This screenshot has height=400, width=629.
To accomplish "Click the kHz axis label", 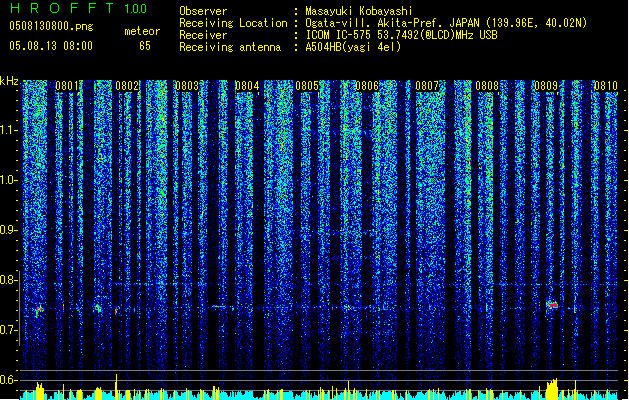I will click(x=9, y=81).
